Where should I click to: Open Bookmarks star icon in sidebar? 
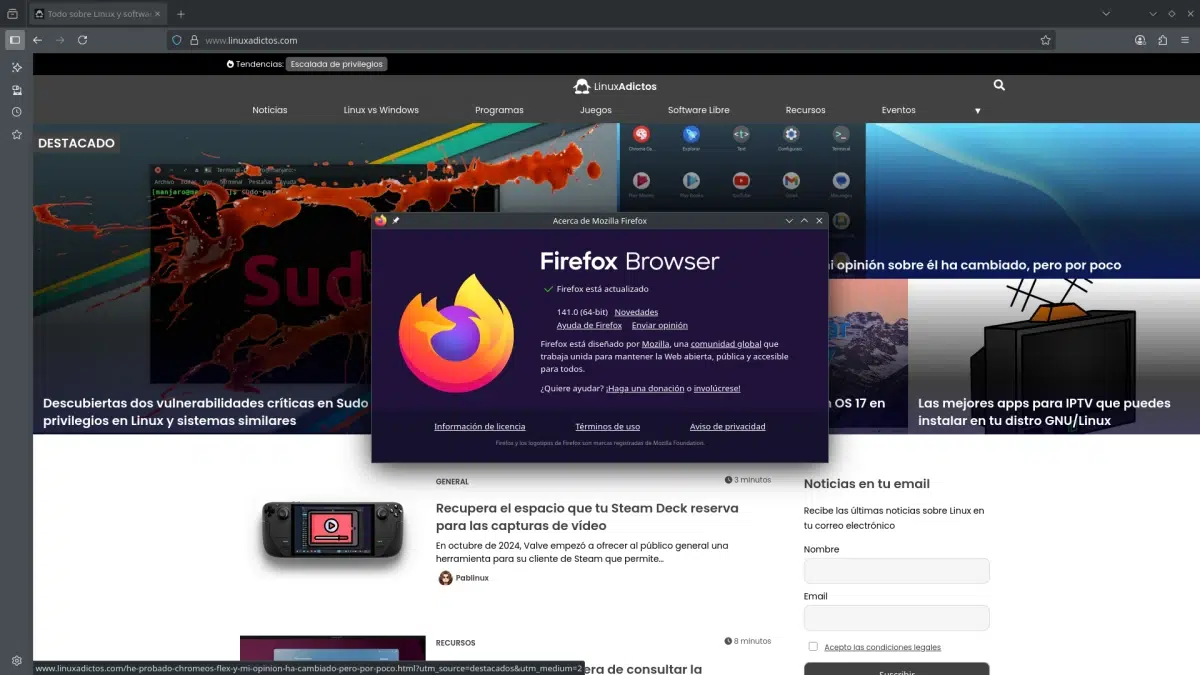click(x=16, y=134)
